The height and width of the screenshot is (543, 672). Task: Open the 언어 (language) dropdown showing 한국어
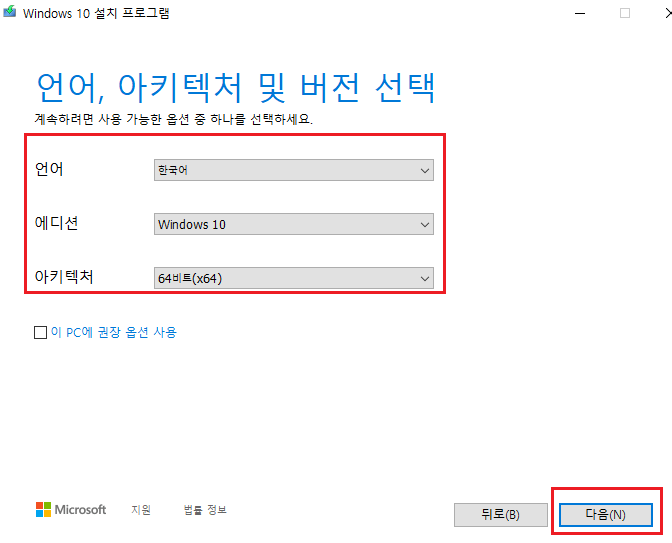[x=294, y=170]
